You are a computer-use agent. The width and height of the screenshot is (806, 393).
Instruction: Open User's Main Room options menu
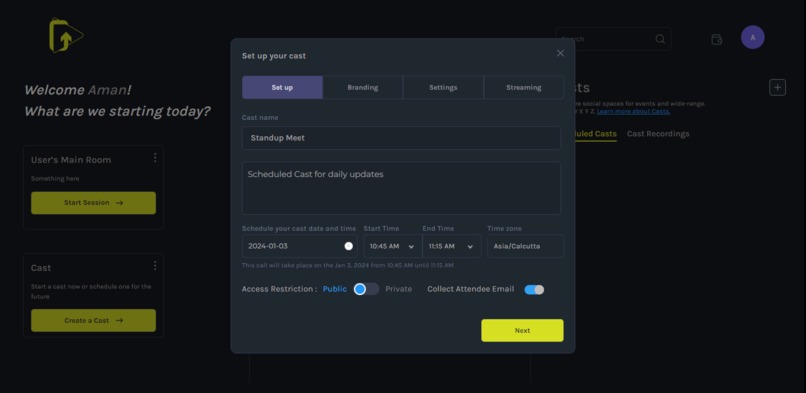(155, 158)
